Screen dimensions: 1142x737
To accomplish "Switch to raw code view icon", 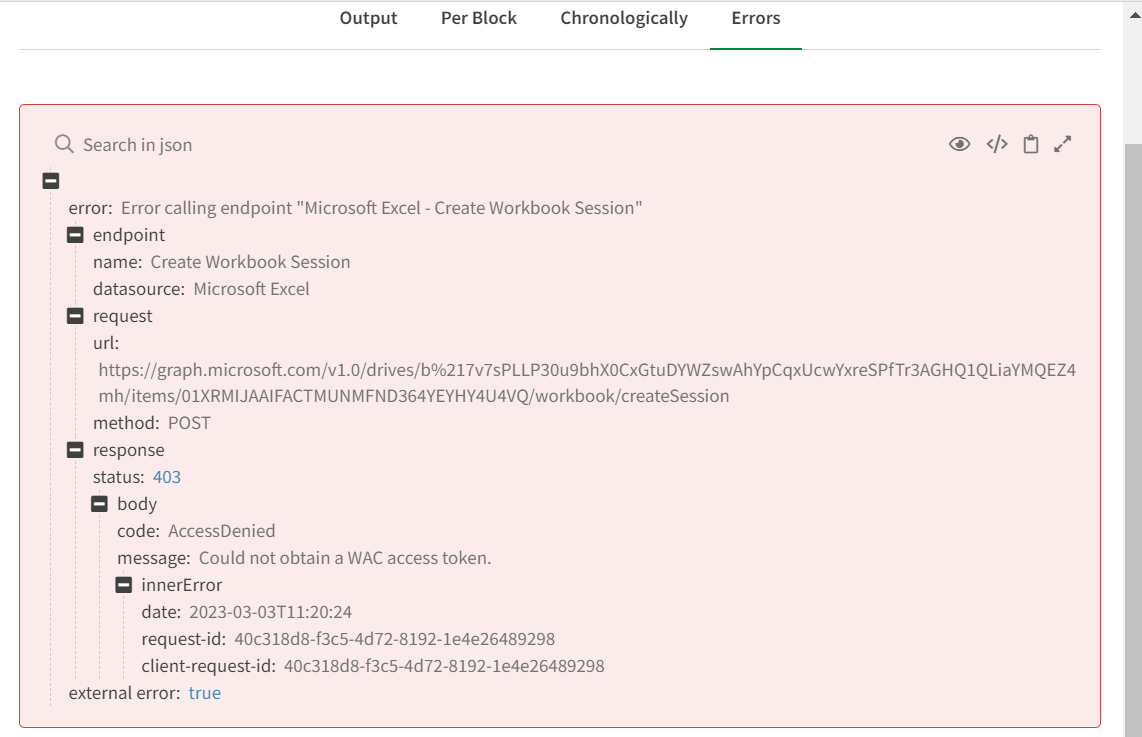I will (996, 144).
